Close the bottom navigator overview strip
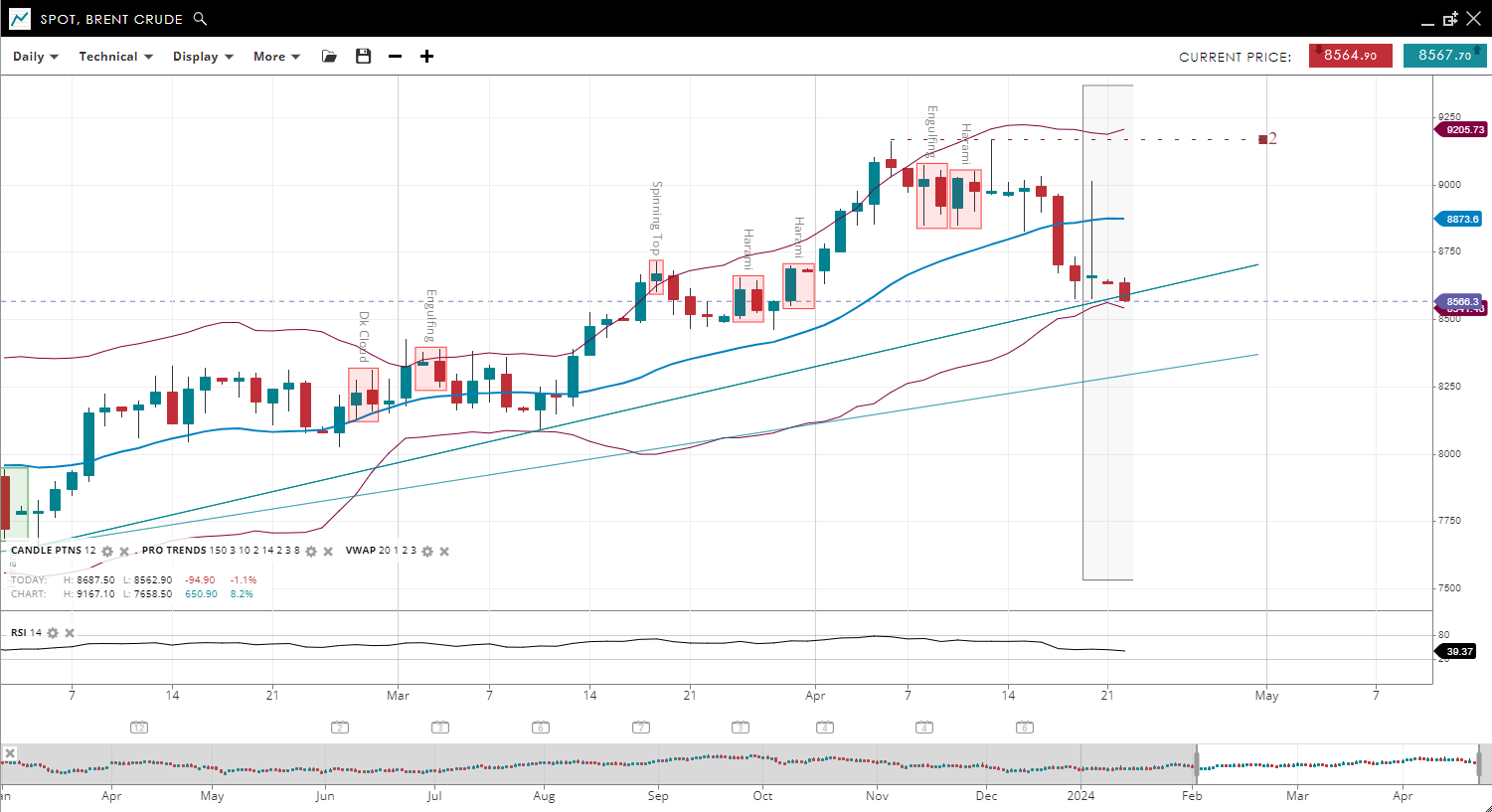Image resolution: width=1492 pixels, height=812 pixels. click(x=9, y=753)
